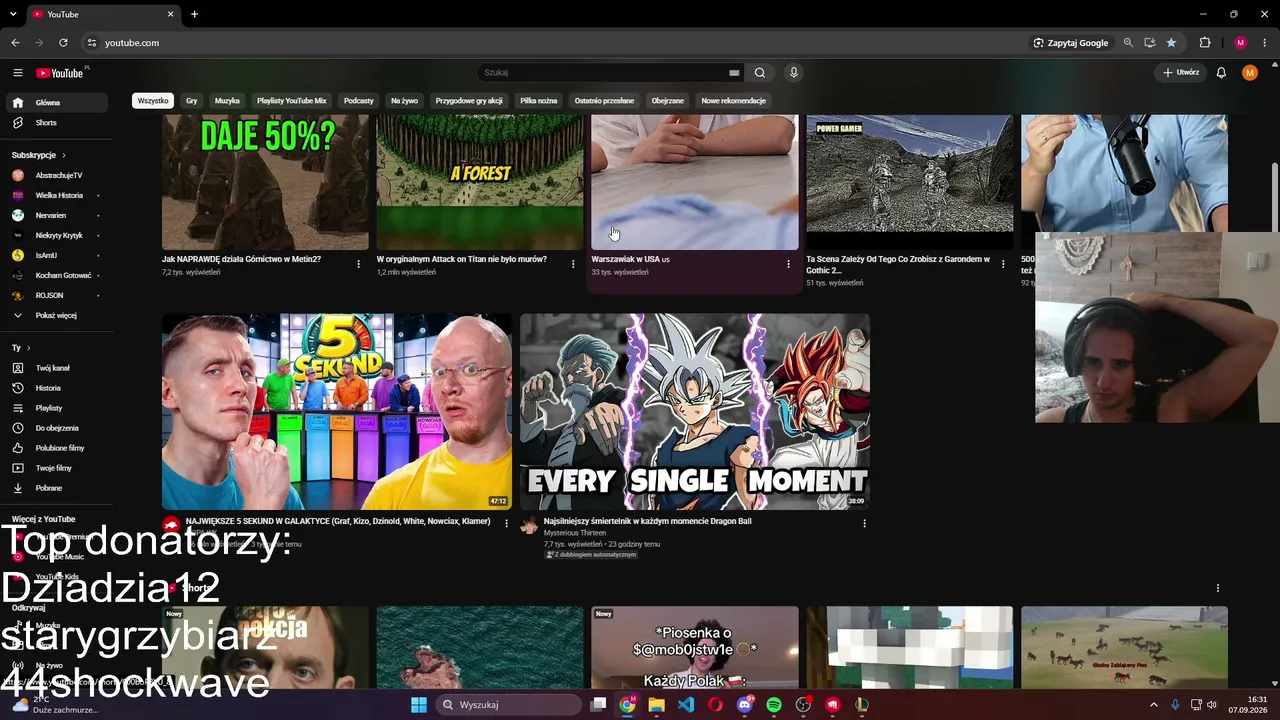Open the on-screen keyboard in search box
This screenshot has height=720, width=1280.
(734, 73)
